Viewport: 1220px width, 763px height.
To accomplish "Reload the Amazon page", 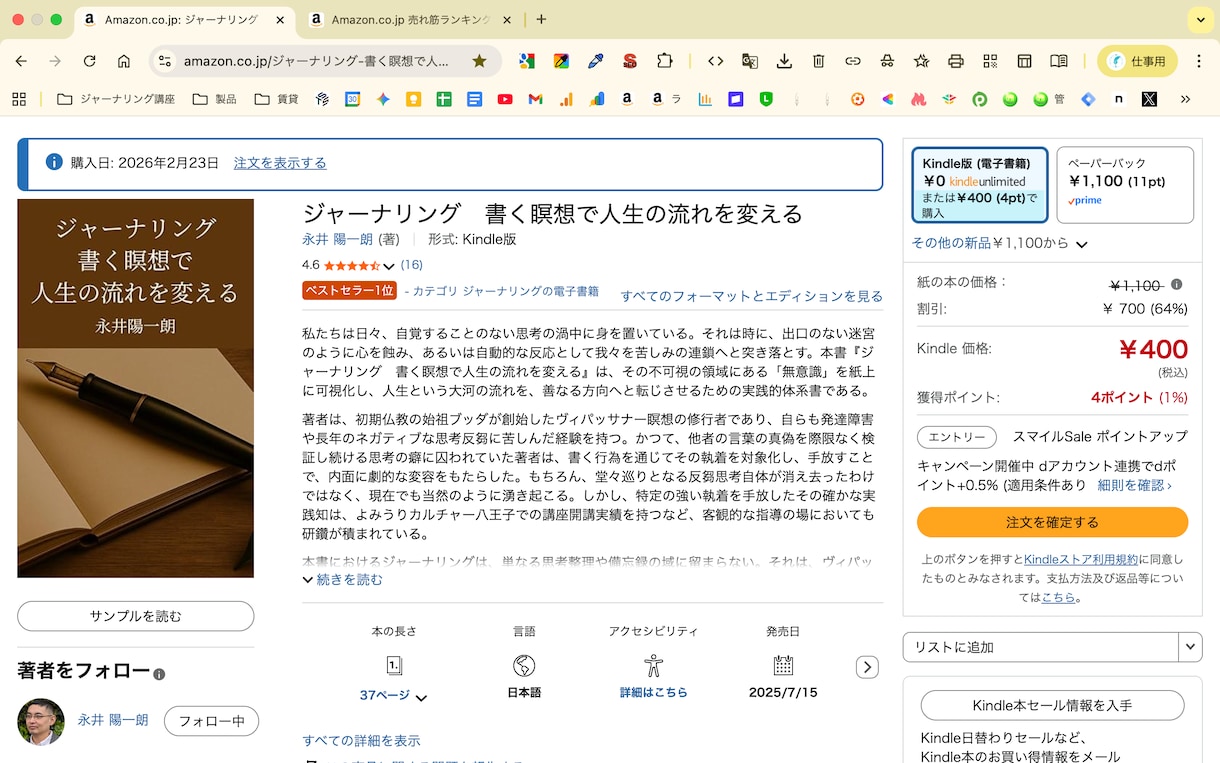I will pos(89,61).
